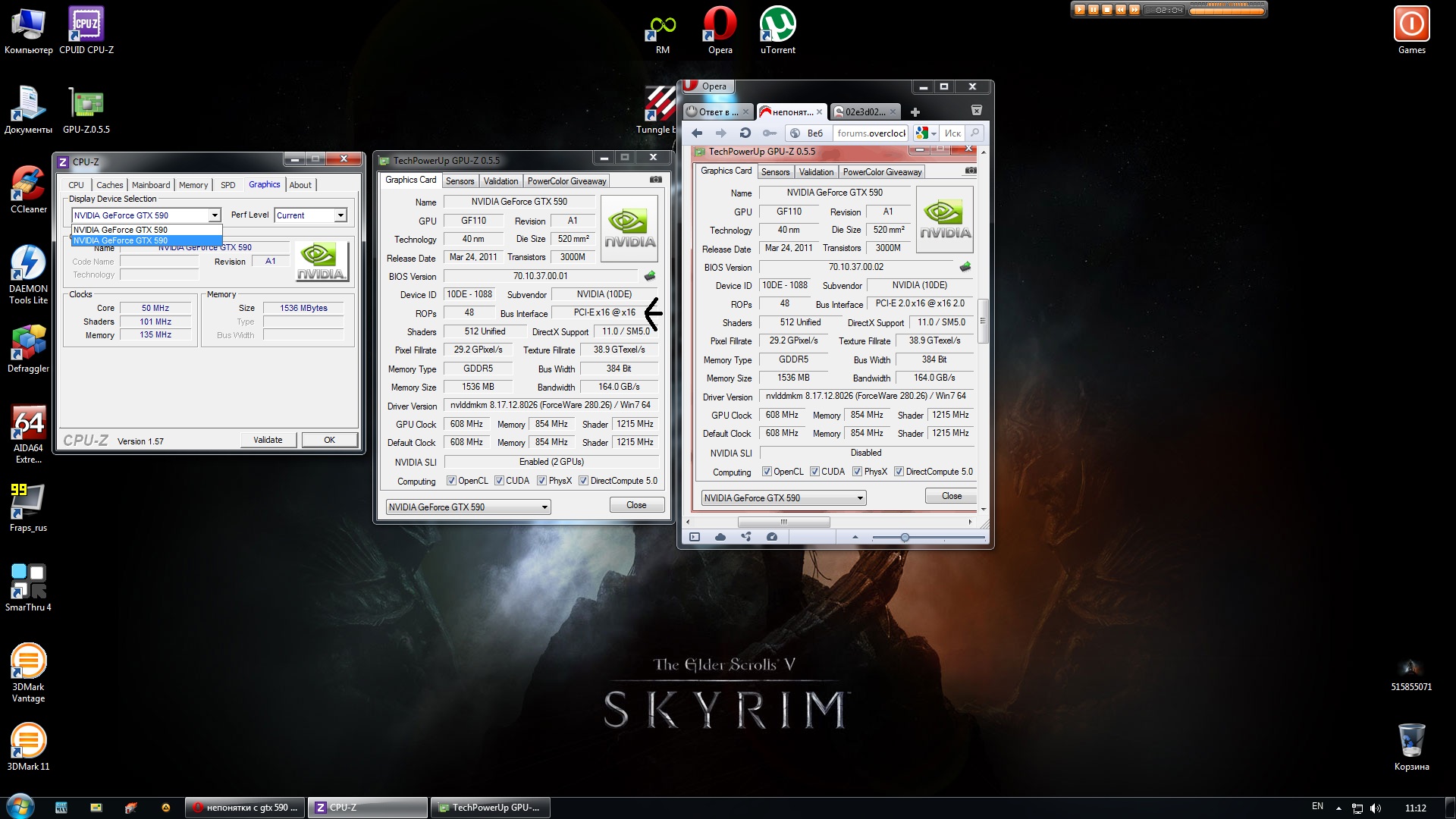The height and width of the screenshot is (819, 1456).
Task: Select first NVIDIA GeForce GTX 590 list entry
Action: (146, 230)
